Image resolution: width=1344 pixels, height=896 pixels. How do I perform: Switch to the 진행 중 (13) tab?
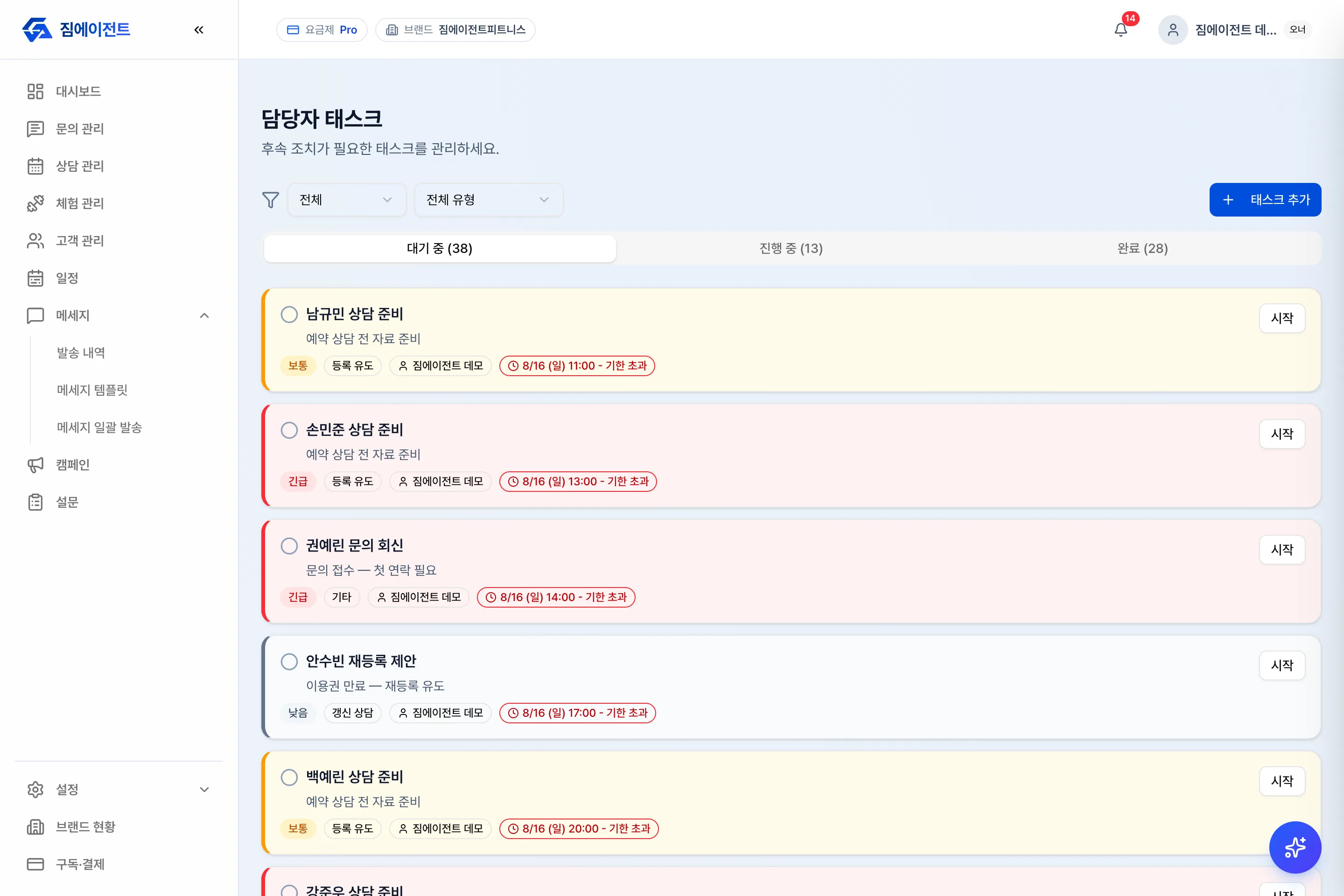(791, 249)
